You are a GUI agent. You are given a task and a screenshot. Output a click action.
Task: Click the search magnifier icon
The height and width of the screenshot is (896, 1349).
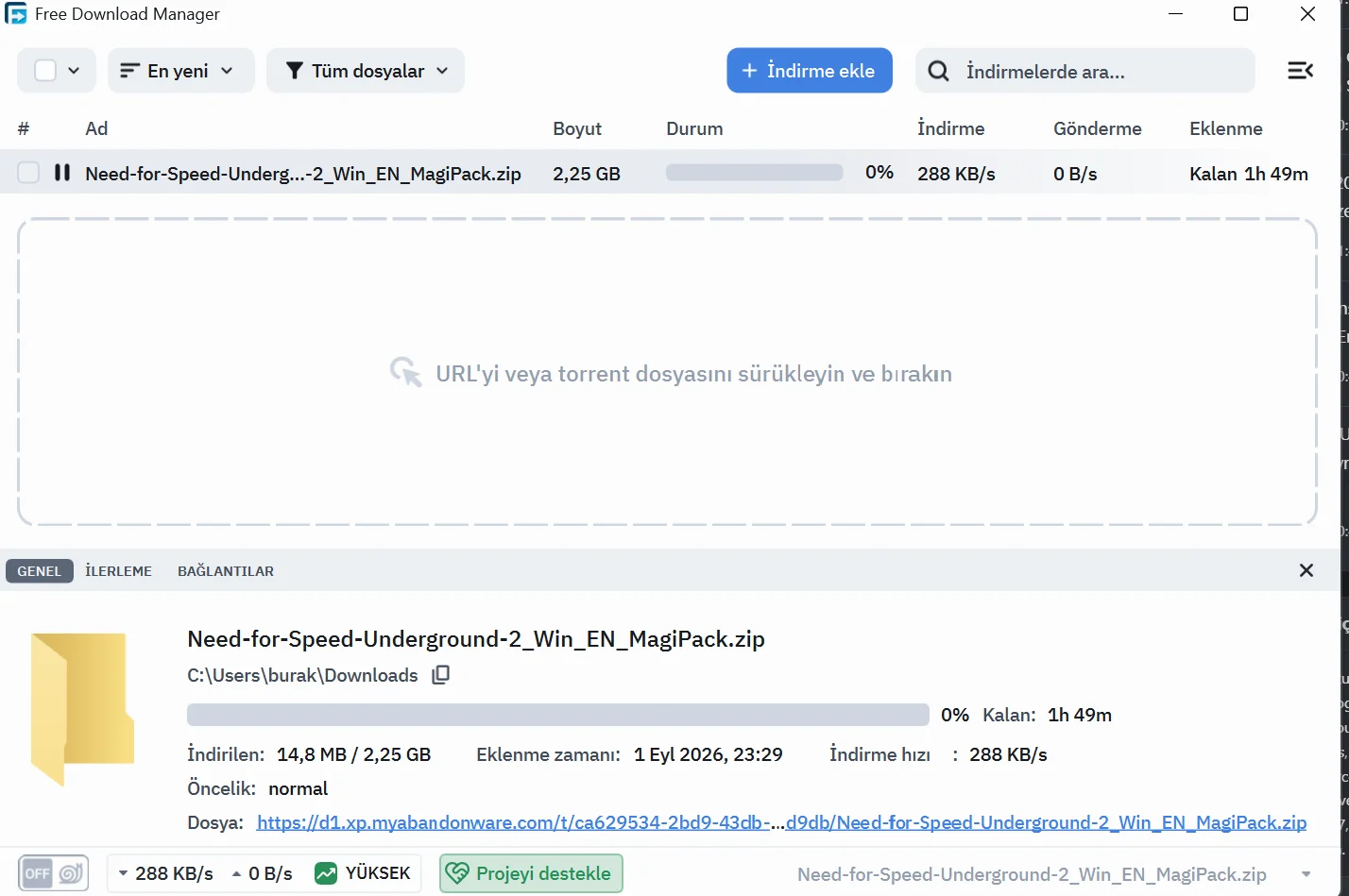[938, 71]
